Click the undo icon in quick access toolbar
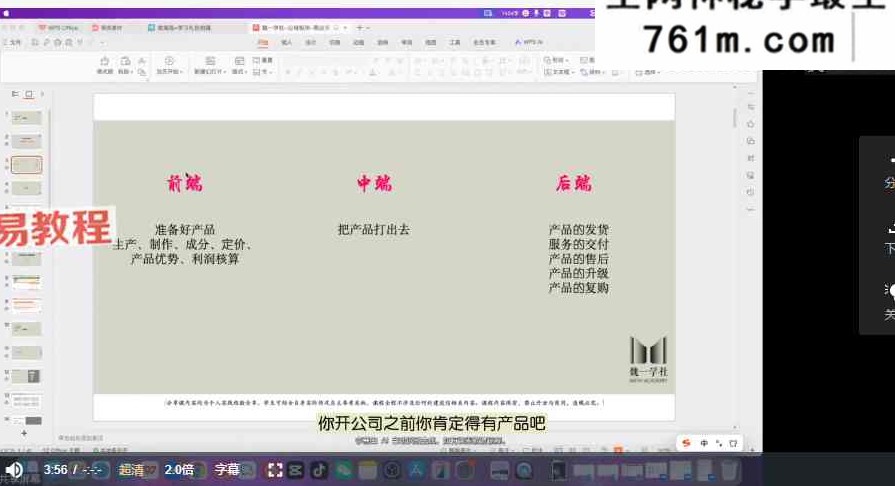The width and height of the screenshot is (895, 486). [x=80, y=42]
